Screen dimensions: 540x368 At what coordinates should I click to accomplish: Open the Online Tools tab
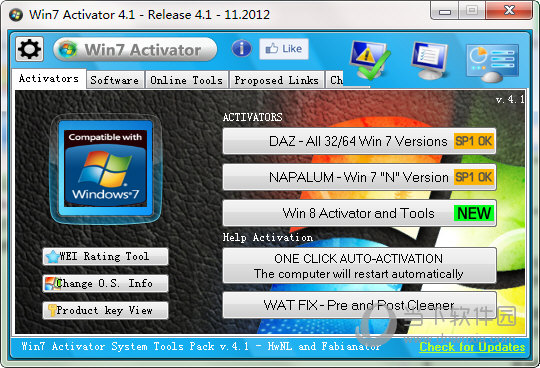pos(187,80)
